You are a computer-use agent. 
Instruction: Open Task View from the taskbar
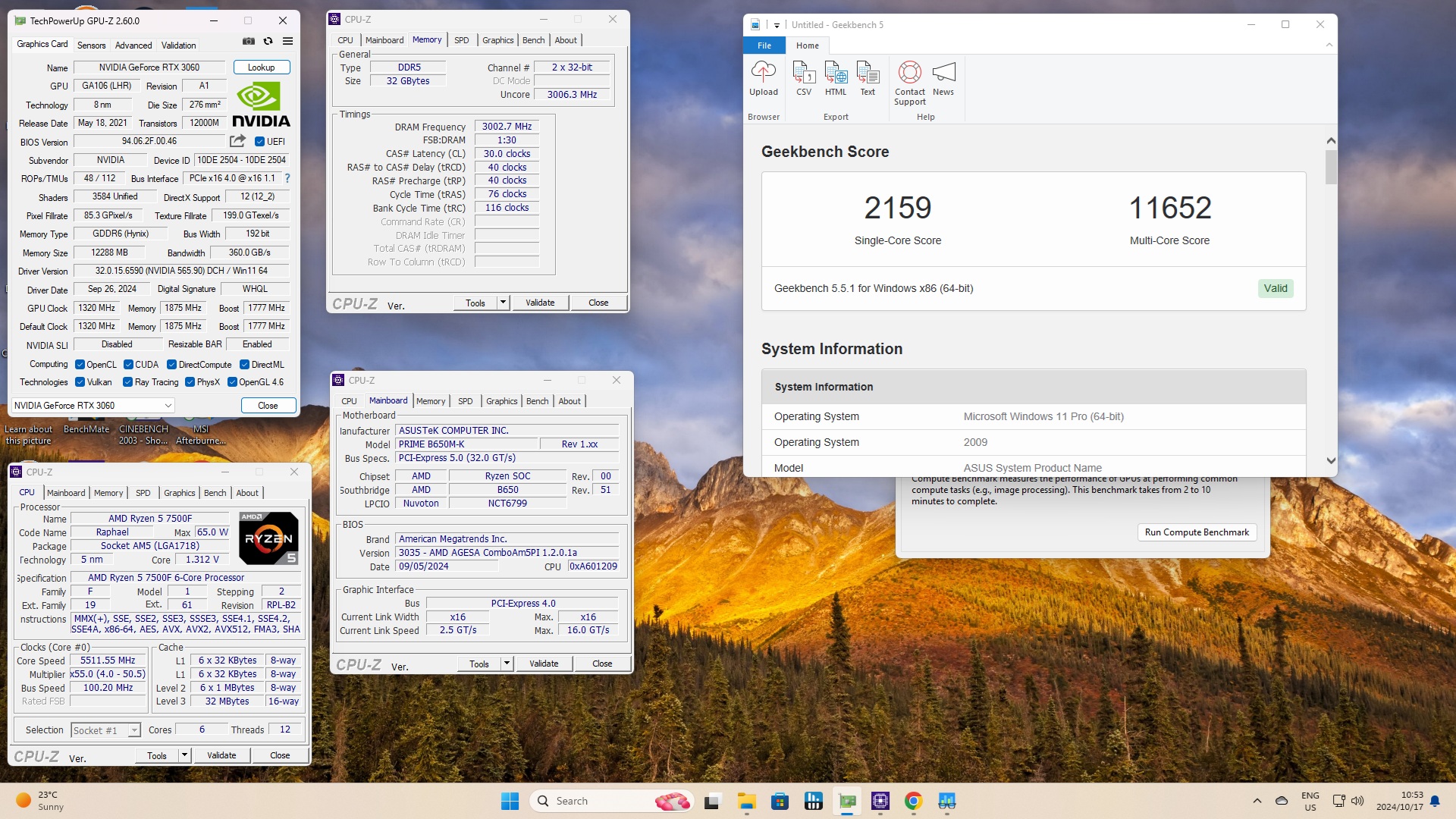click(712, 801)
